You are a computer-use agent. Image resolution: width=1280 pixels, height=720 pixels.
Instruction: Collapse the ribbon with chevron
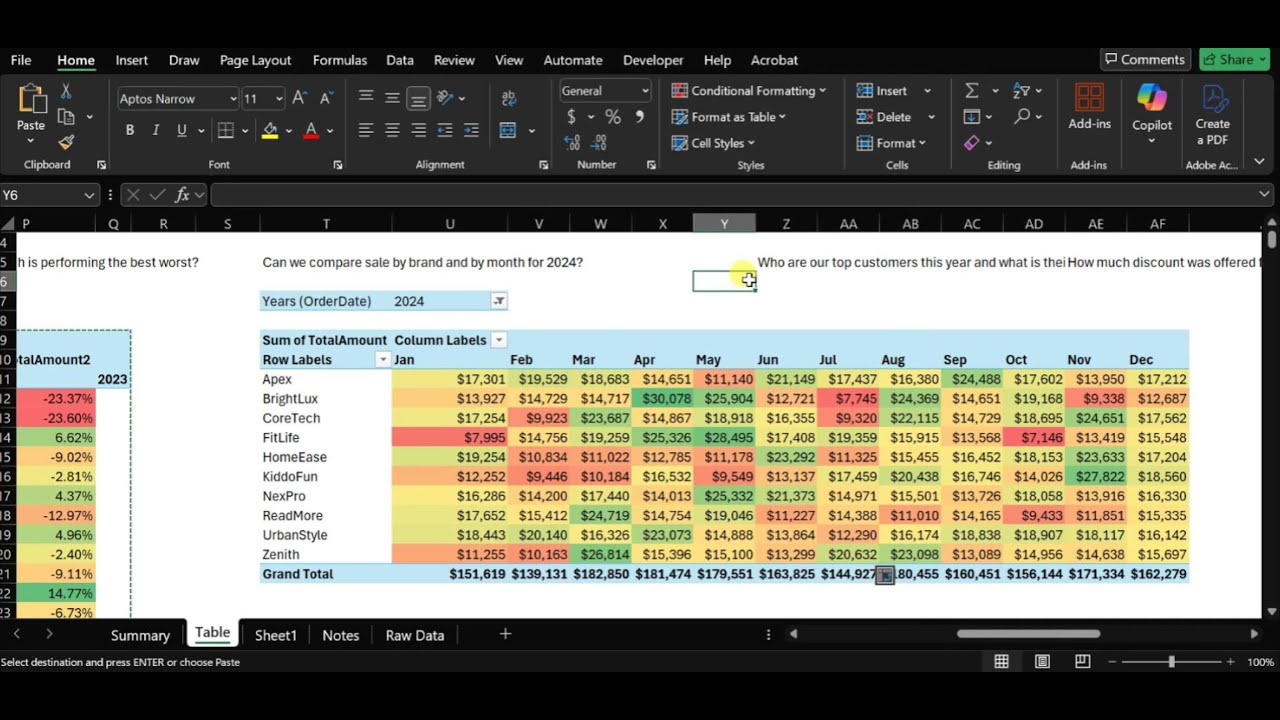[1259, 162]
